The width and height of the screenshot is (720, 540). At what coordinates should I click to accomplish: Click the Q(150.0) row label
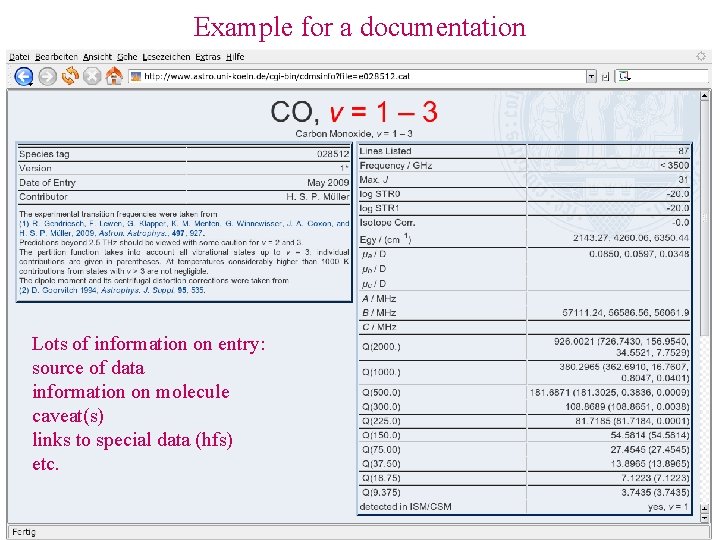(x=381, y=436)
